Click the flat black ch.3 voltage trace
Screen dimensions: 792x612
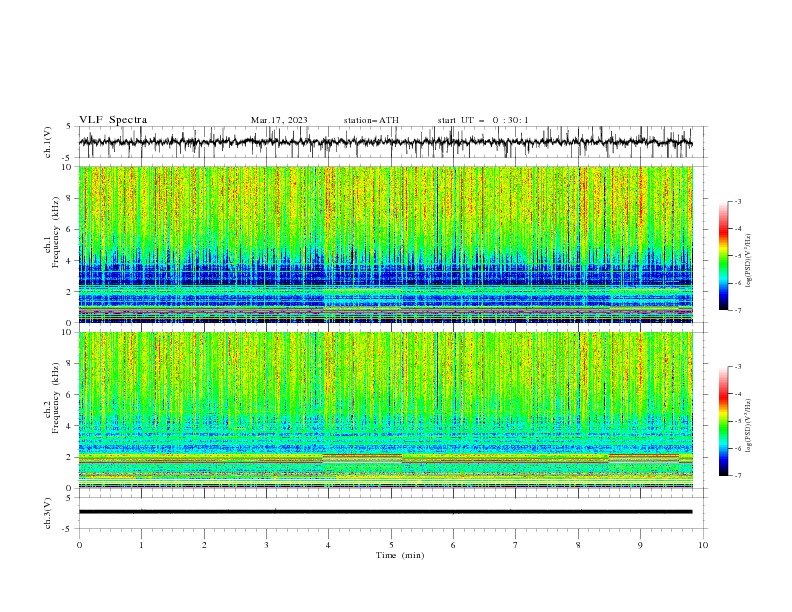click(x=385, y=512)
